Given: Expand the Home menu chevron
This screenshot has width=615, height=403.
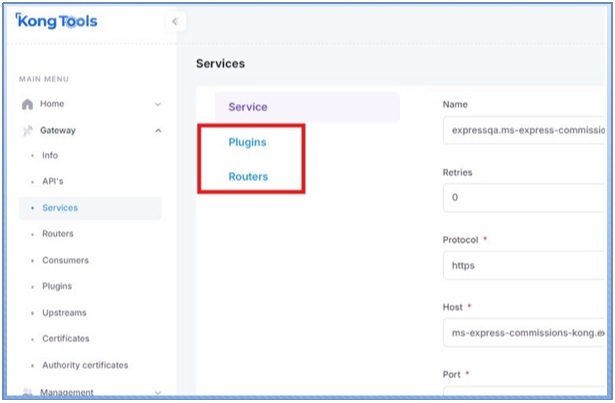Looking at the screenshot, I should 158,104.
